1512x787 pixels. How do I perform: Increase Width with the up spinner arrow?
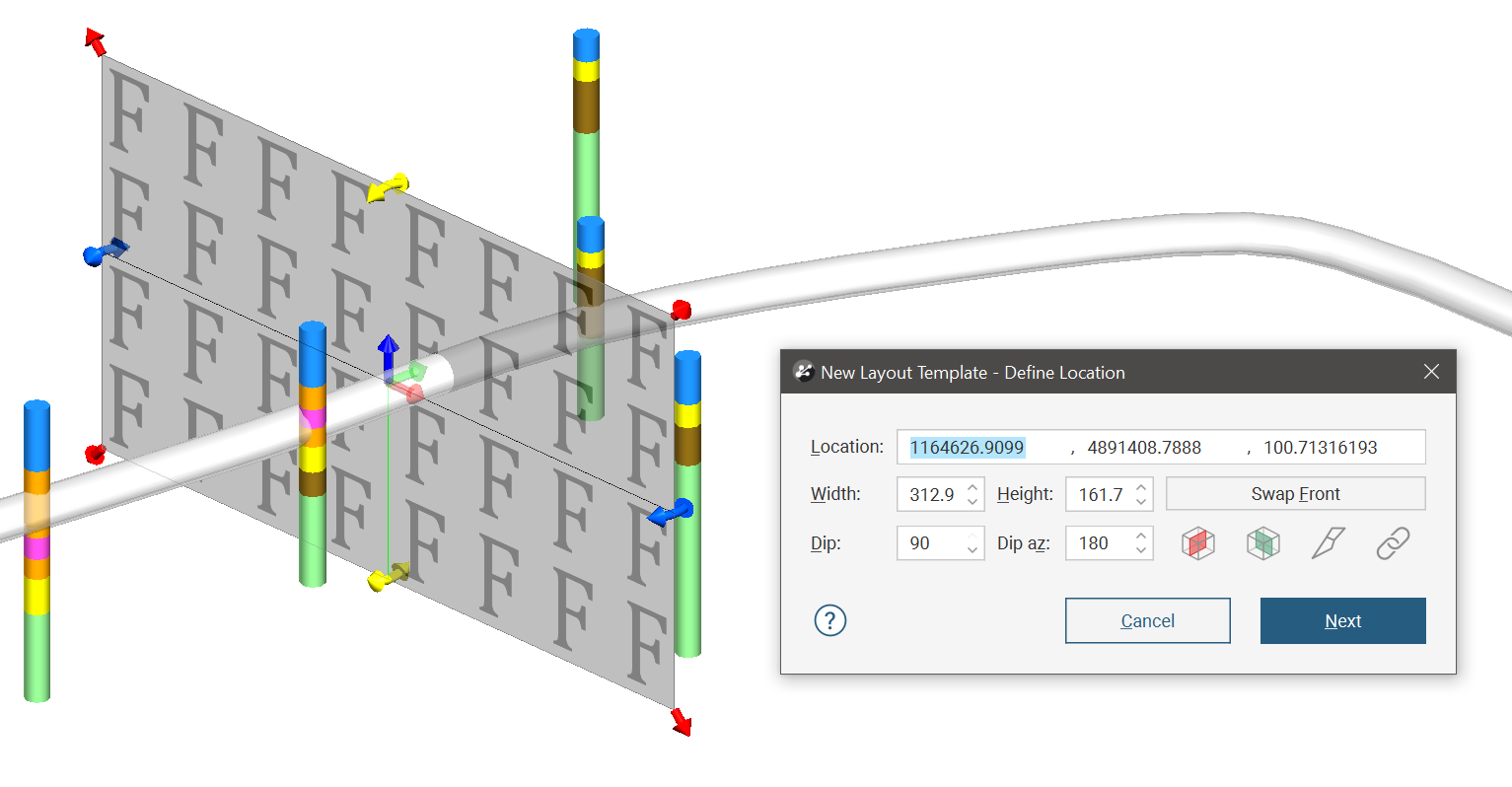[x=972, y=486]
